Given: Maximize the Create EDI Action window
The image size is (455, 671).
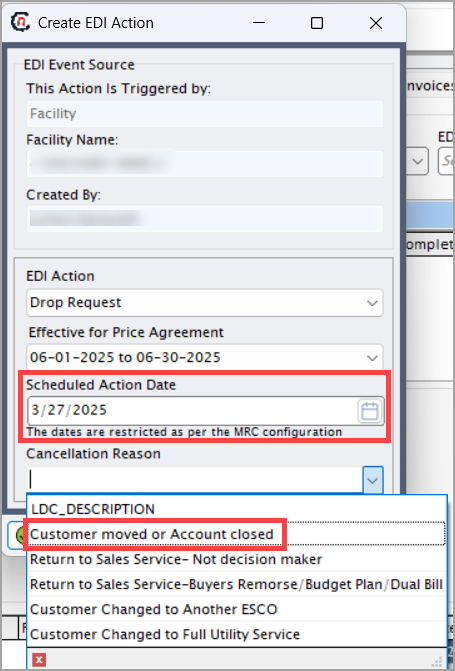Looking at the screenshot, I should 317,23.
